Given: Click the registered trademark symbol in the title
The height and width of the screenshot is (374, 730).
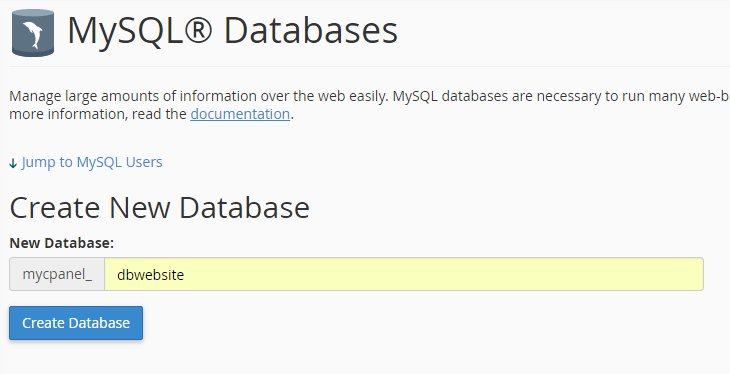Looking at the screenshot, I should (x=198, y=31).
